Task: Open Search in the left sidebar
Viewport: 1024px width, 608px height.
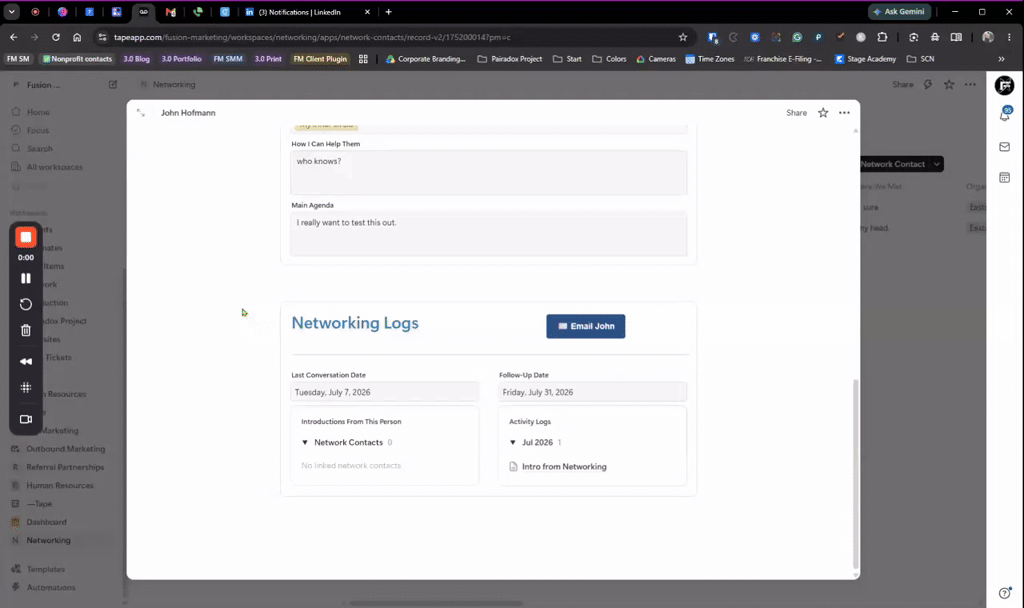Action: coord(39,149)
